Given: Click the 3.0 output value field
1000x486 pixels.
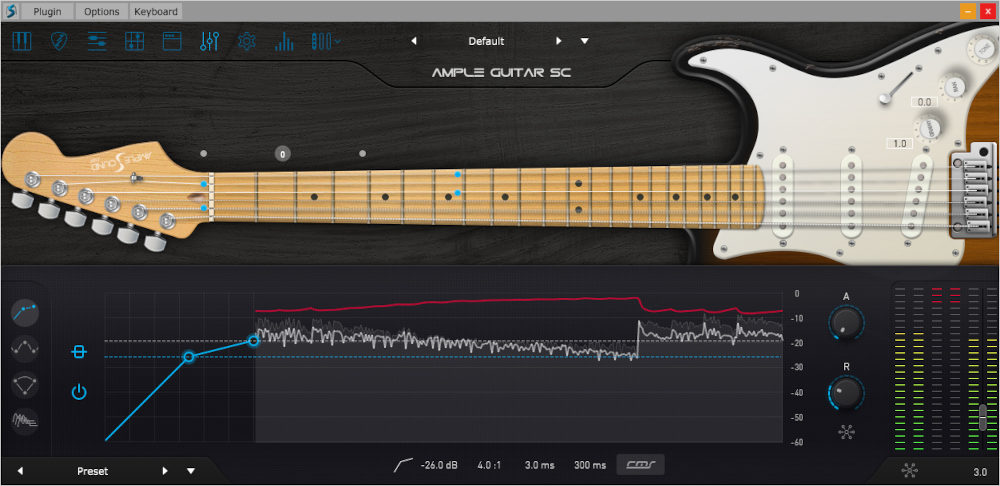Looking at the screenshot, I should pos(980,472).
